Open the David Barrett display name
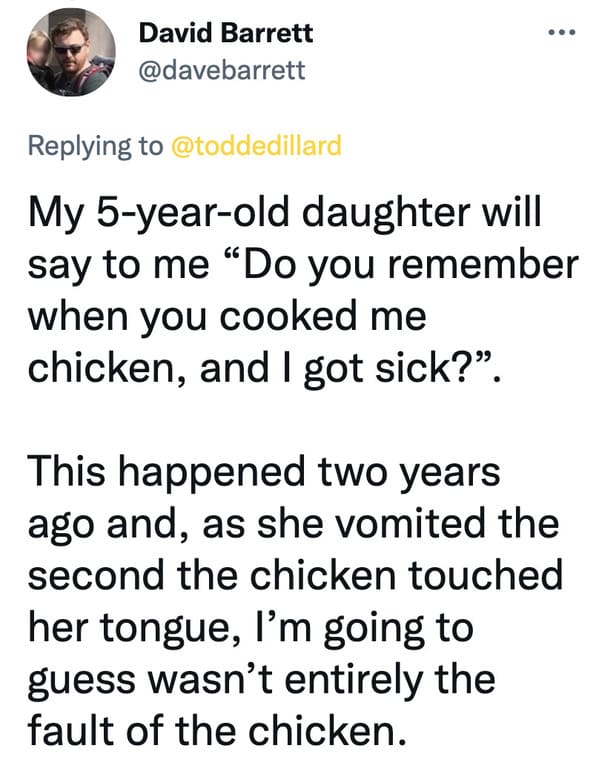This screenshot has width=599, height=774. (x=226, y=34)
